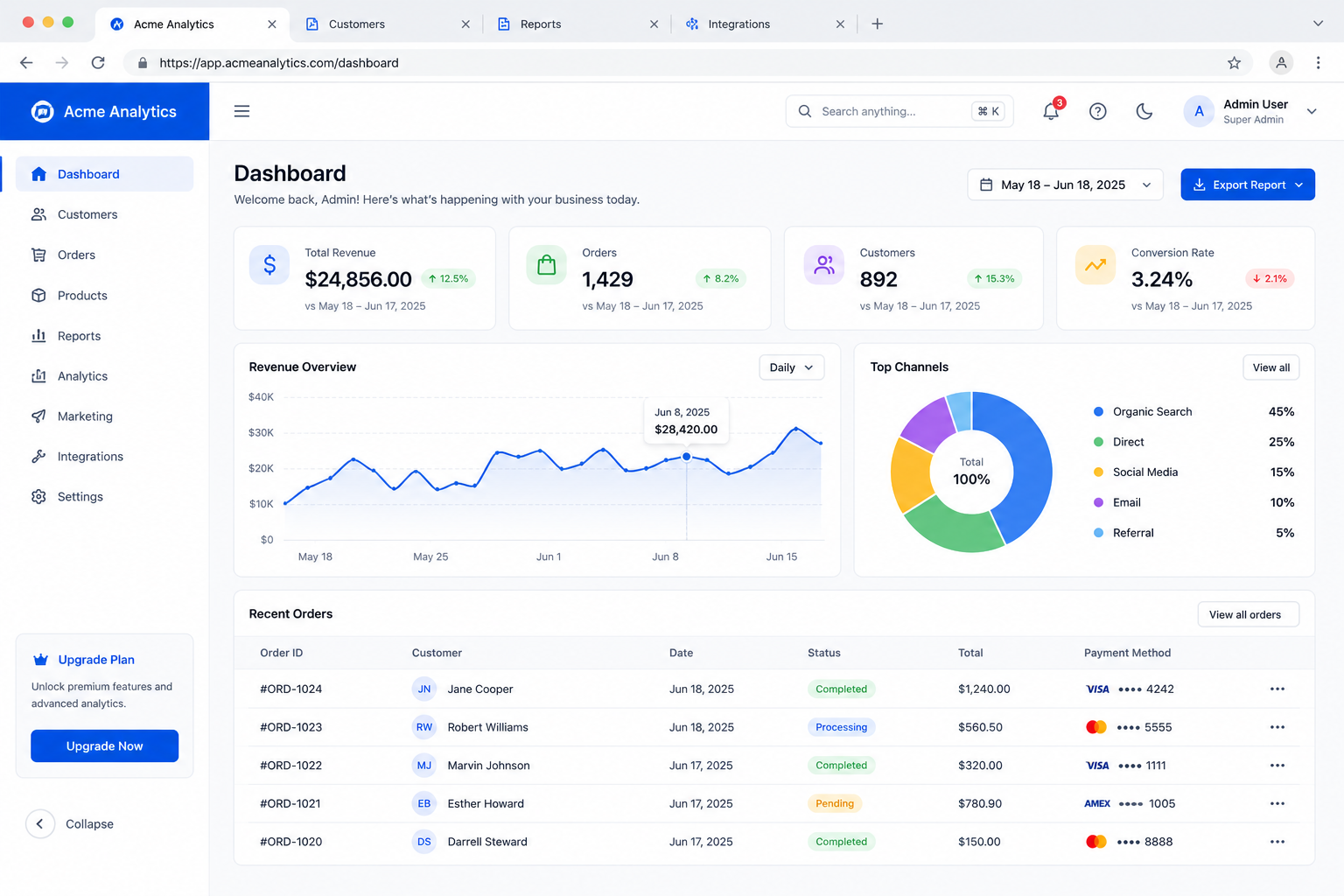The image size is (1344, 896).
Task: Click the help question mark icon
Action: pyautogui.click(x=1098, y=111)
